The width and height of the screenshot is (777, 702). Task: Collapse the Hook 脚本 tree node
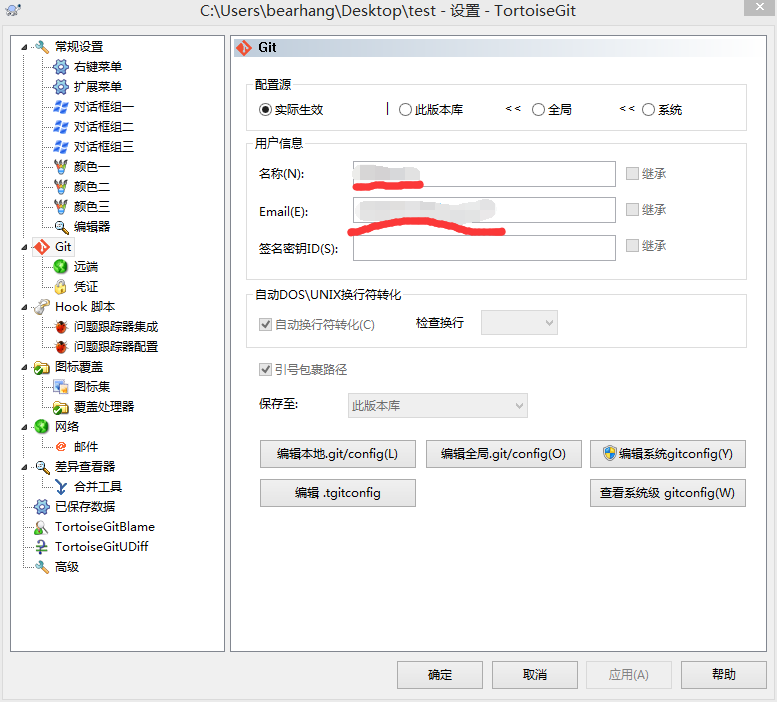pos(24,307)
